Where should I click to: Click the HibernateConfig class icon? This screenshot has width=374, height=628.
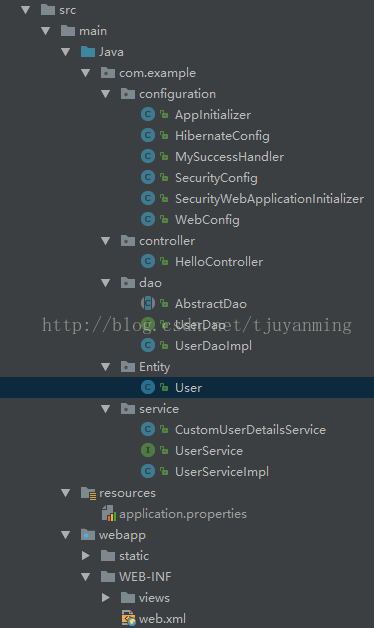pyautogui.click(x=148, y=135)
